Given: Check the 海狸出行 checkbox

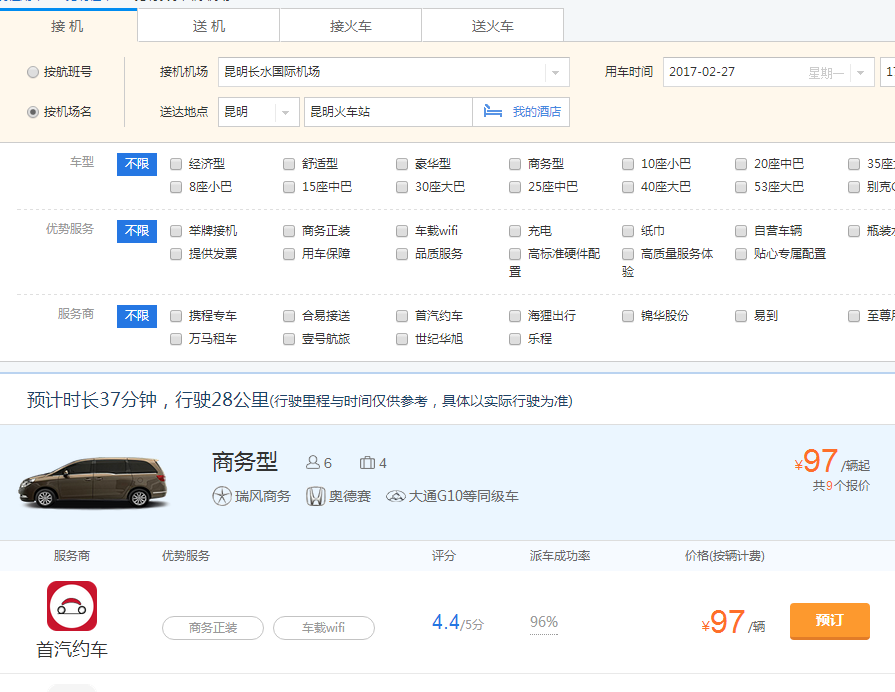Looking at the screenshot, I should click(x=515, y=316).
